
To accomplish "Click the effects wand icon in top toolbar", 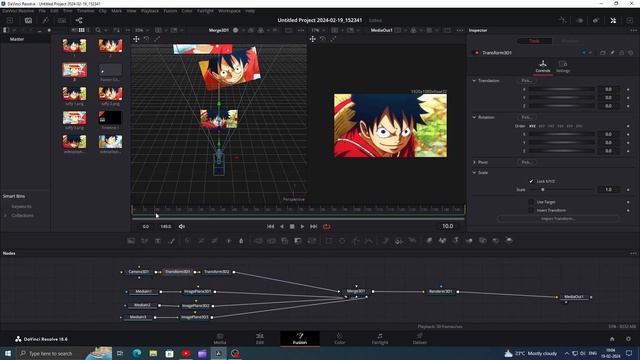I will point(45,20).
